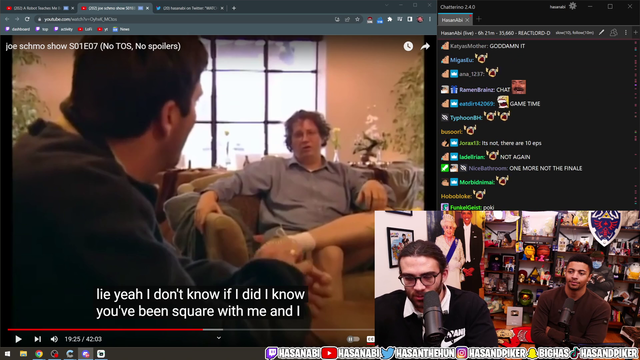Add a new Chatterino tab
Viewport: 640px width, 360px height.
pyautogui.click(x=479, y=19)
